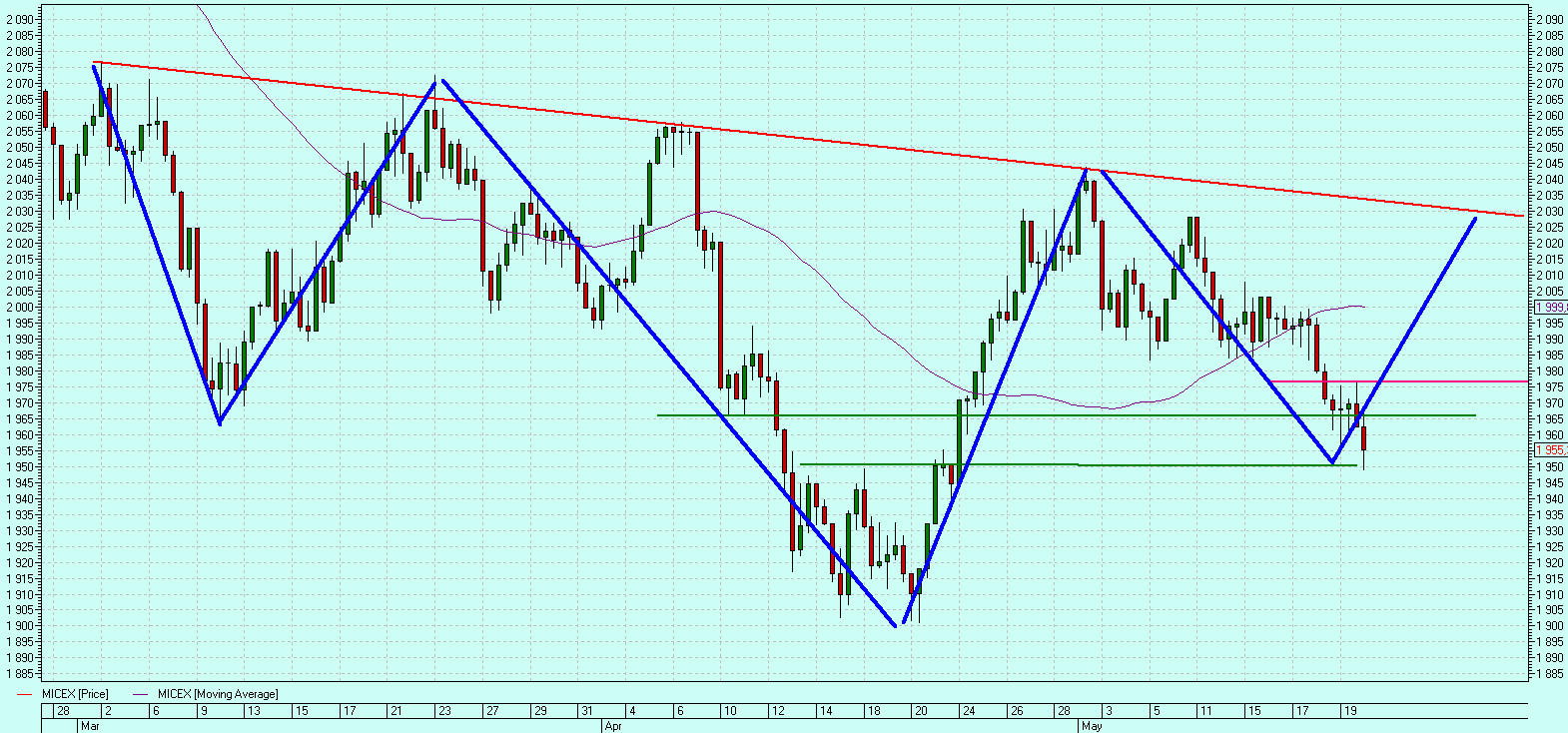Select the pink horizontal level line near 1 975

1398,381
